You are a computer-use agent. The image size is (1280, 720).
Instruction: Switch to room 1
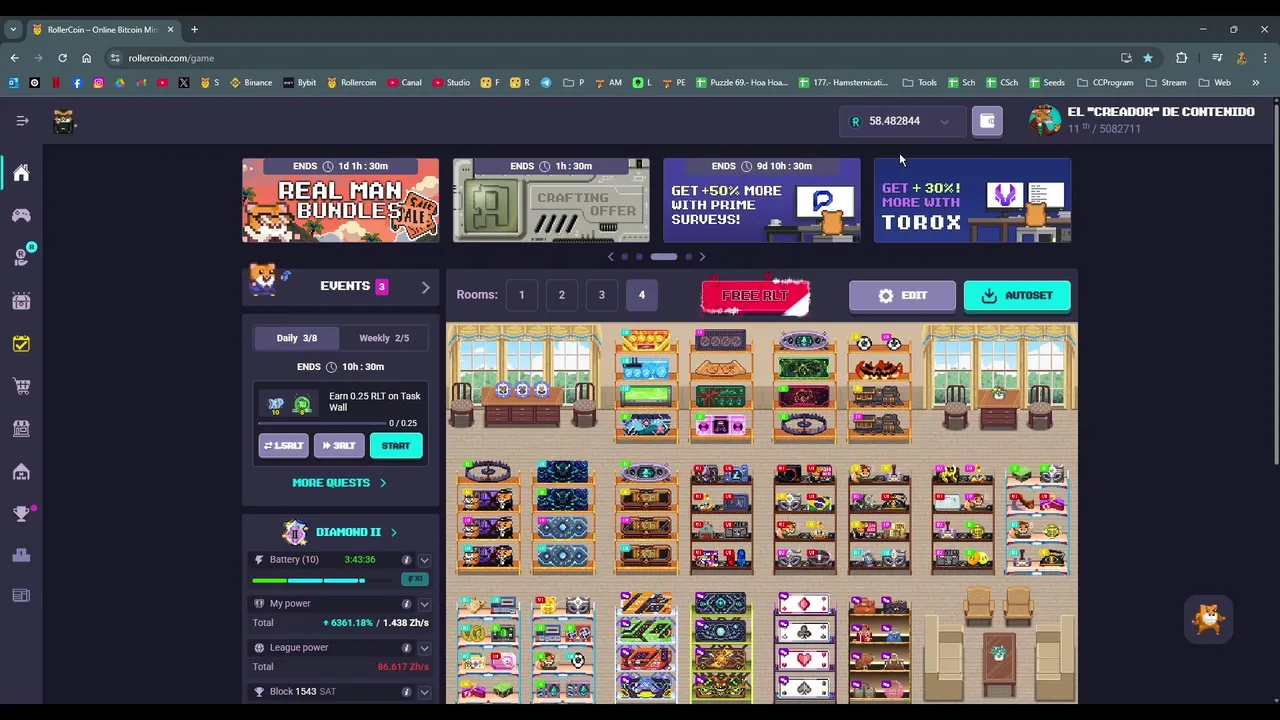[x=521, y=295]
